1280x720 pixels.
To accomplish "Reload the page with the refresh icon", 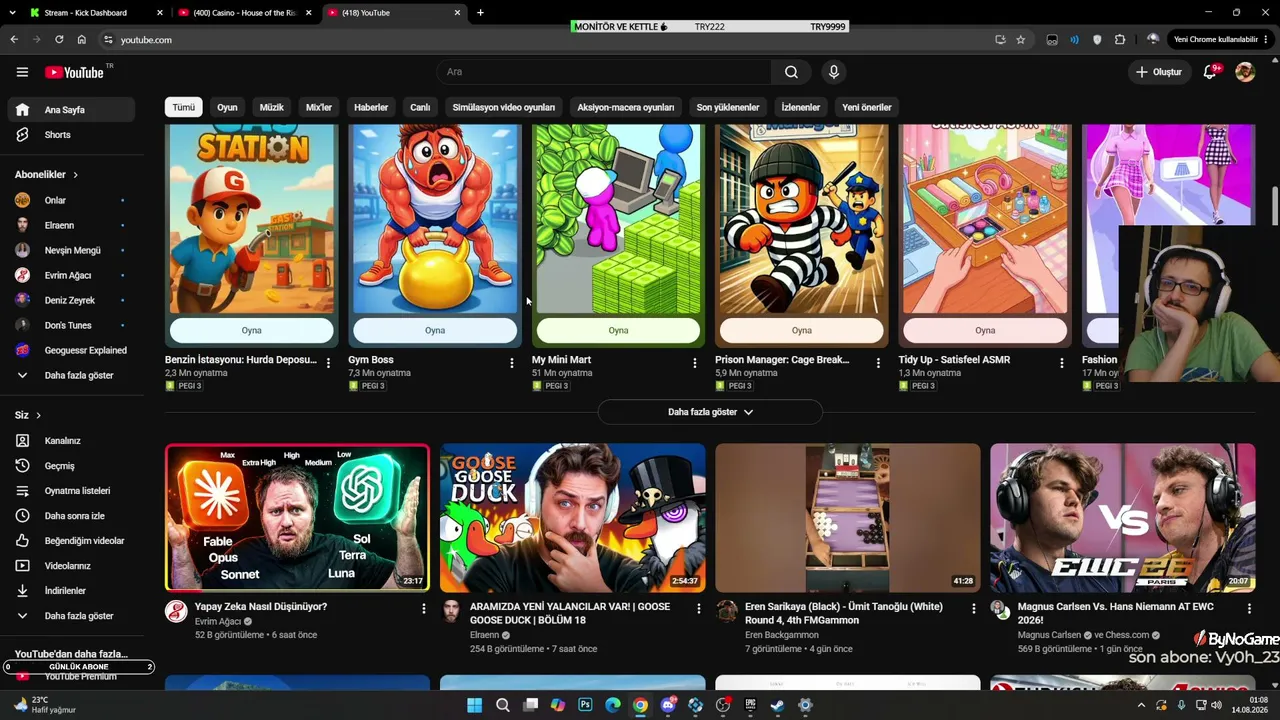I will click(x=59, y=40).
